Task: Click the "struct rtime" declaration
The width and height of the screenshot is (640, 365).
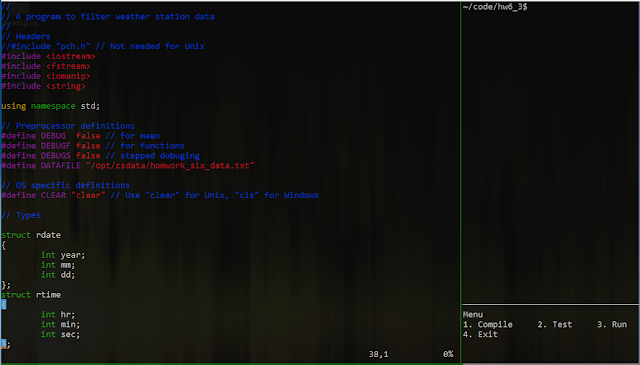Action: click(31, 295)
